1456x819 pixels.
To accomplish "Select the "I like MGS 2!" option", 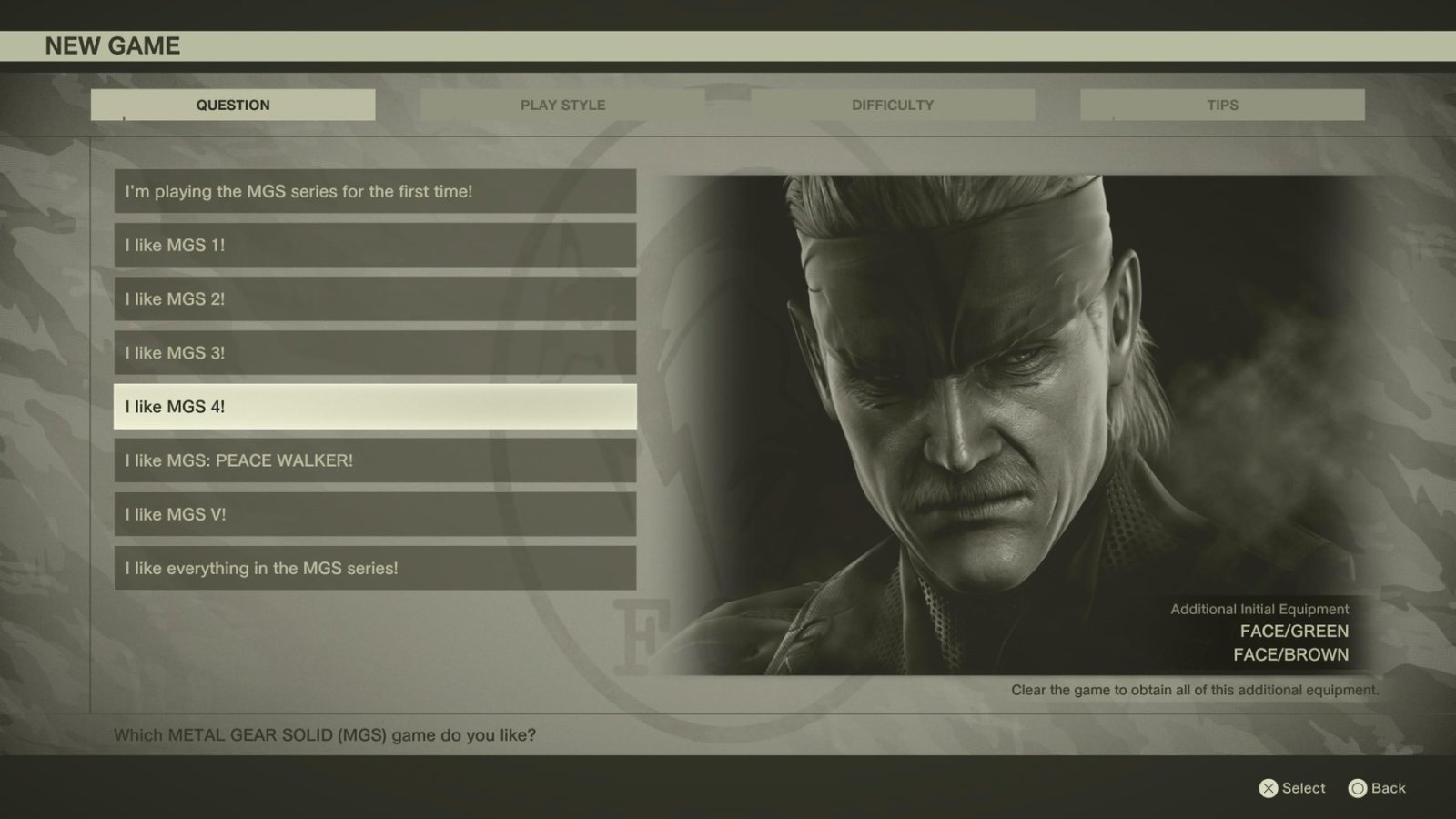I will (375, 298).
